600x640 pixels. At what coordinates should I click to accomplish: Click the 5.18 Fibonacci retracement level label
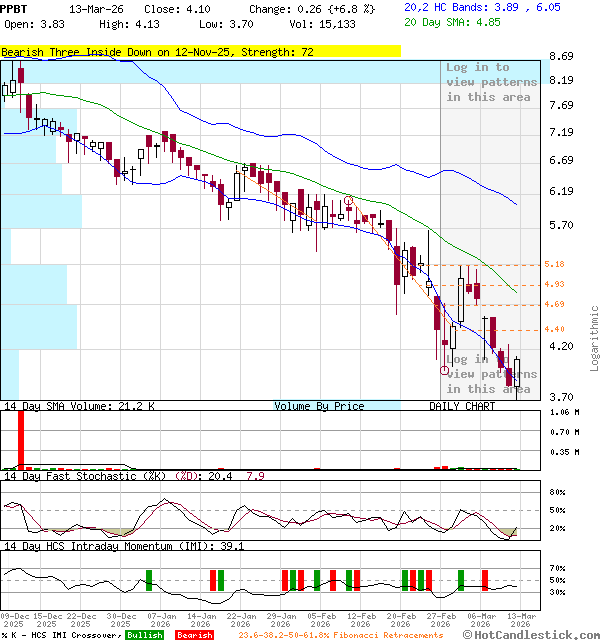point(555,264)
